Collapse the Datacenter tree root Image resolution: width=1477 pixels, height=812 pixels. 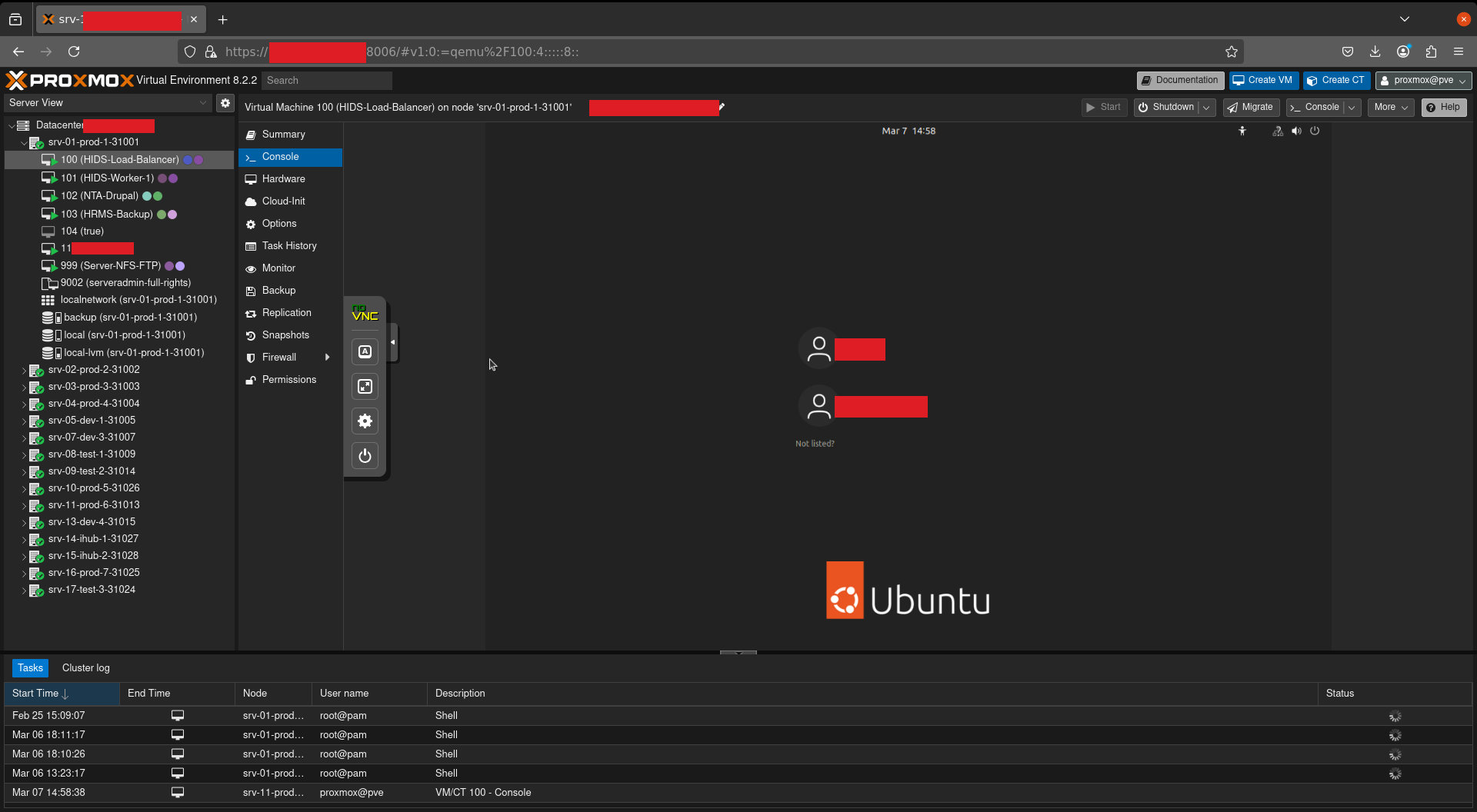coord(12,125)
